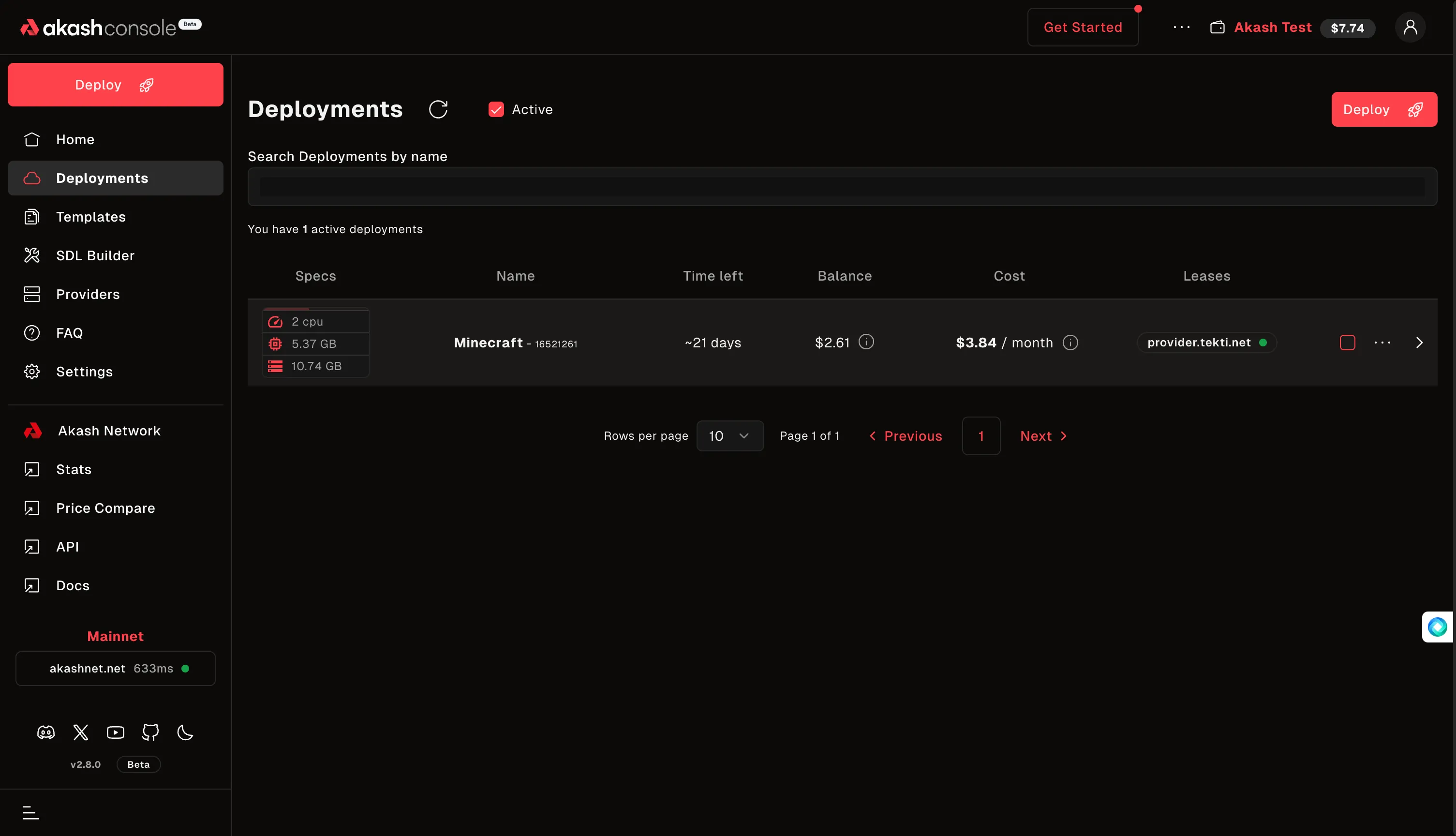Open the YouTube icon link
Screen dimensions: 1456x836
tap(115, 732)
